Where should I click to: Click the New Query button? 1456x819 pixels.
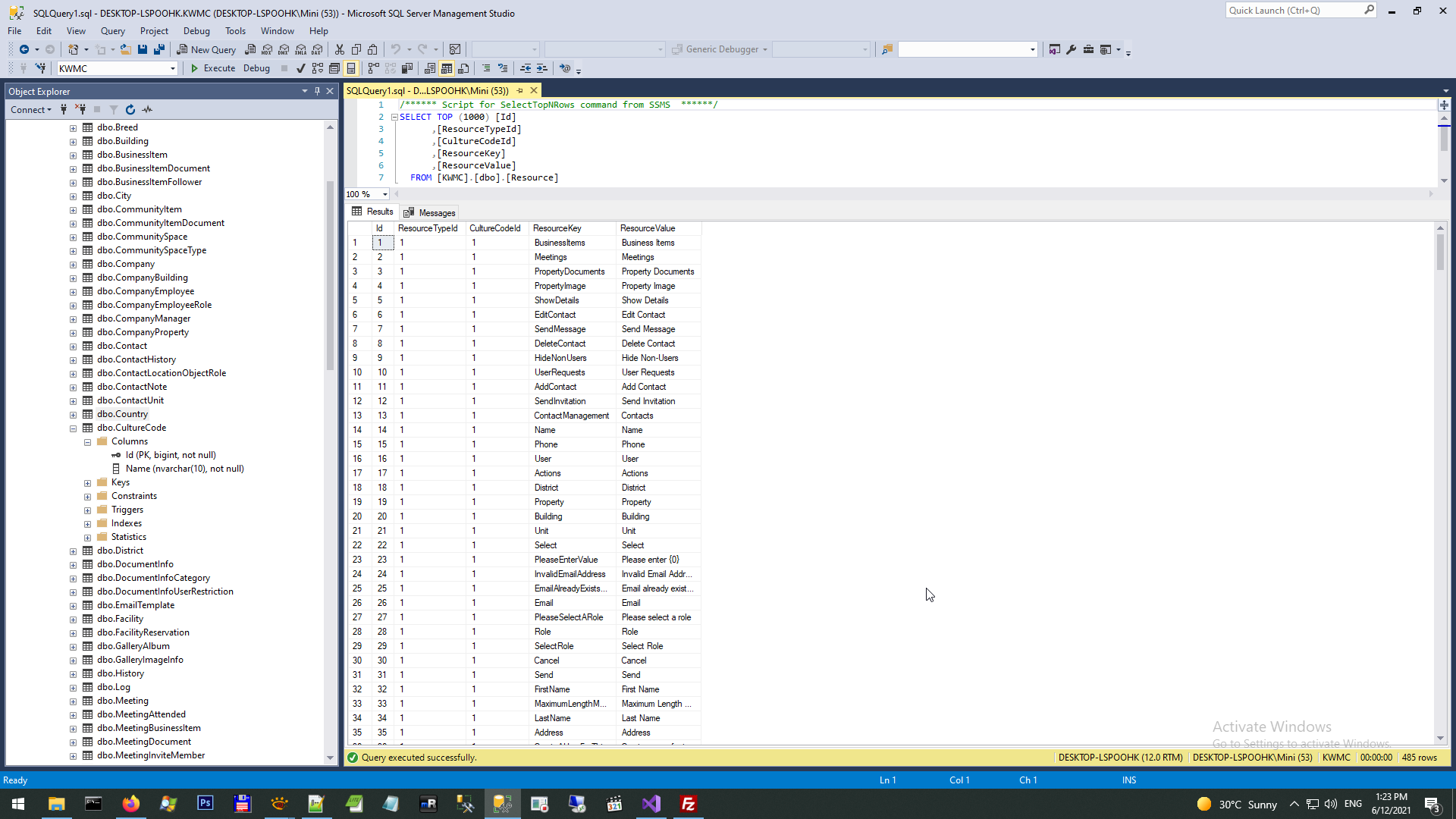pos(206,49)
